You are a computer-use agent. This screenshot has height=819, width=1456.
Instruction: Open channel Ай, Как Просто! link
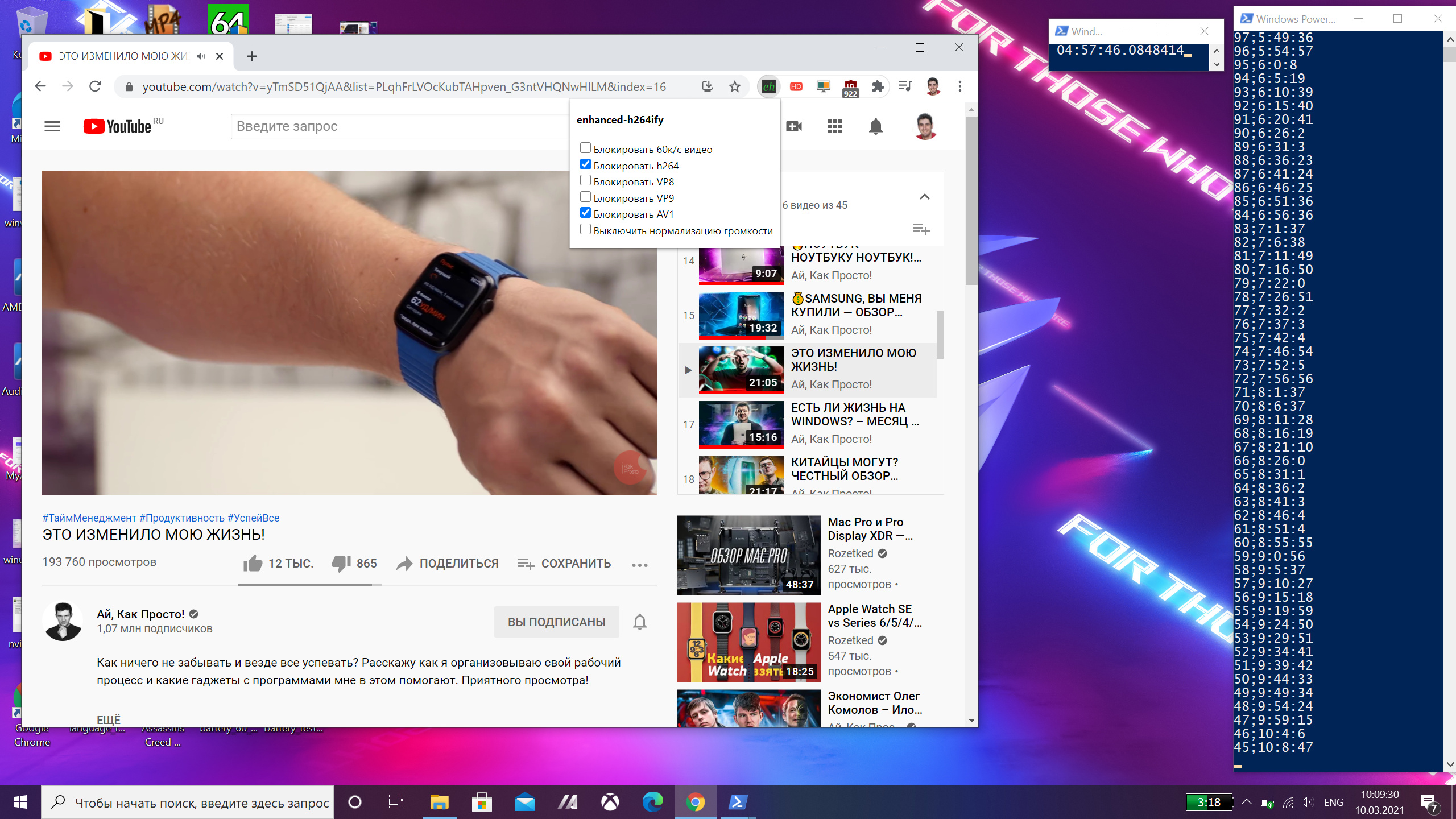coord(140,614)
